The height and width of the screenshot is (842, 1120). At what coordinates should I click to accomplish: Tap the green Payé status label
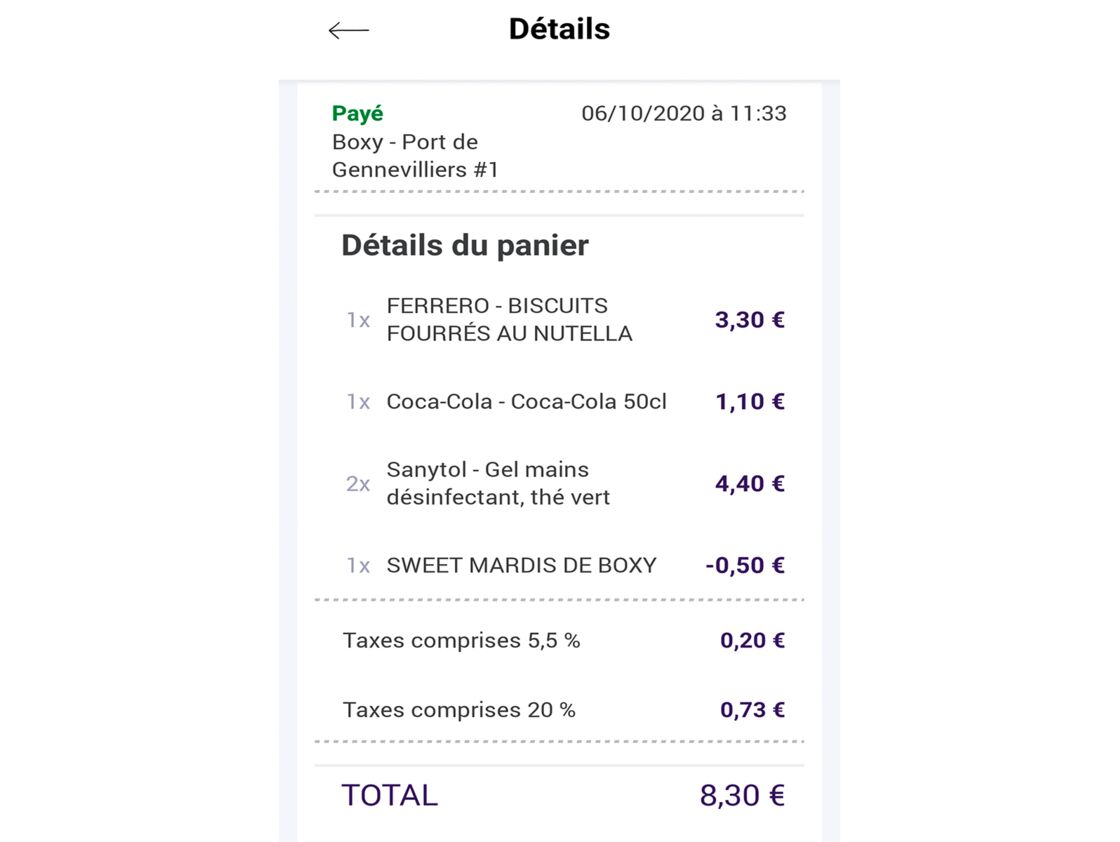pyautogui.click(x=357, y=113)
